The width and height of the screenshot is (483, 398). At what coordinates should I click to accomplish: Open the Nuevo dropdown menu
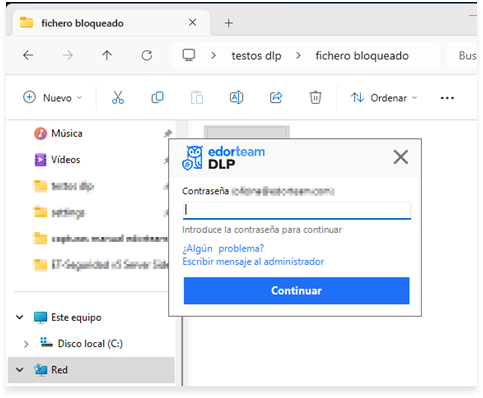point(53,98)
